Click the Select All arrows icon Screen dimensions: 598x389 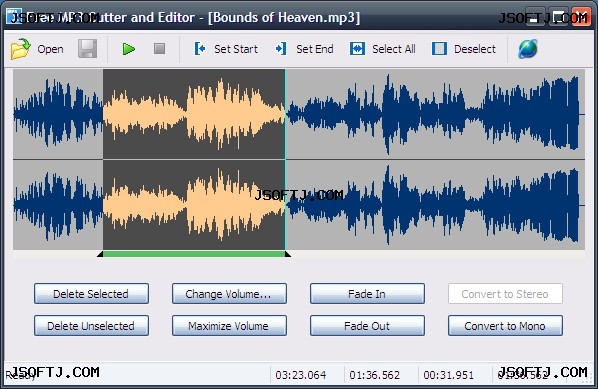click(x=357, y=49)
